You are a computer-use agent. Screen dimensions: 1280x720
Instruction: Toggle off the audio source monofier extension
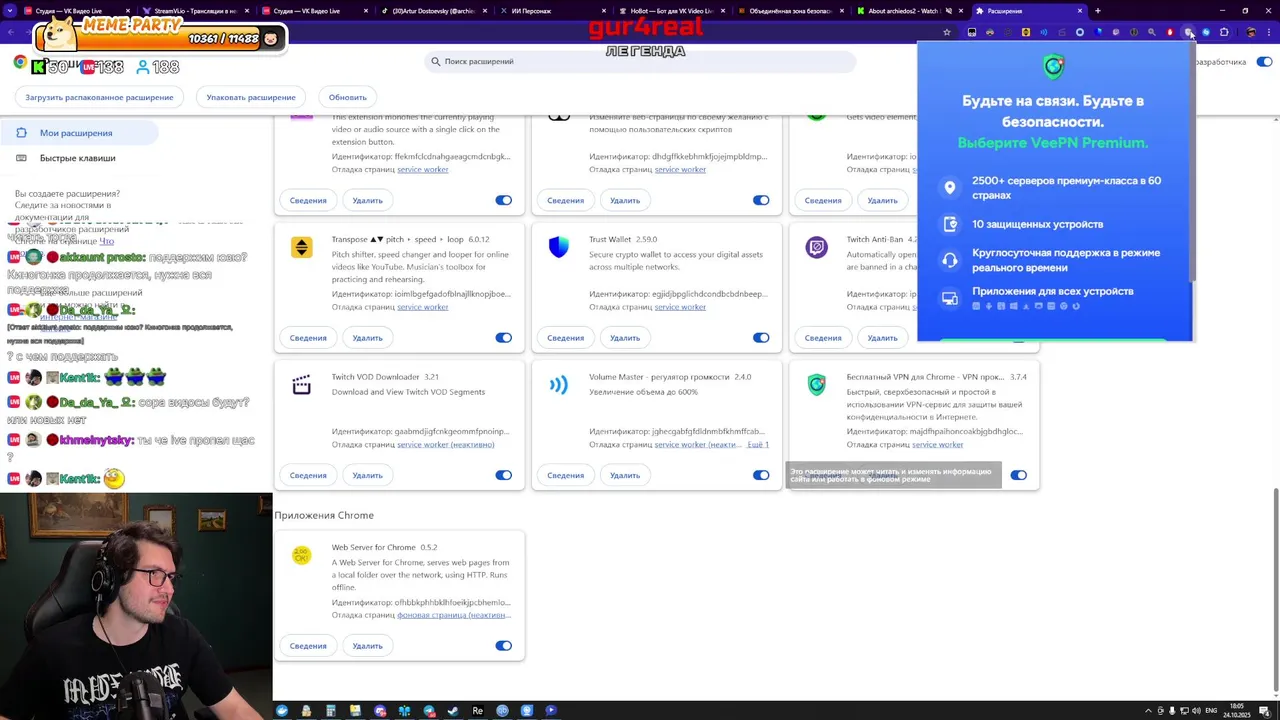pos(504,200)
